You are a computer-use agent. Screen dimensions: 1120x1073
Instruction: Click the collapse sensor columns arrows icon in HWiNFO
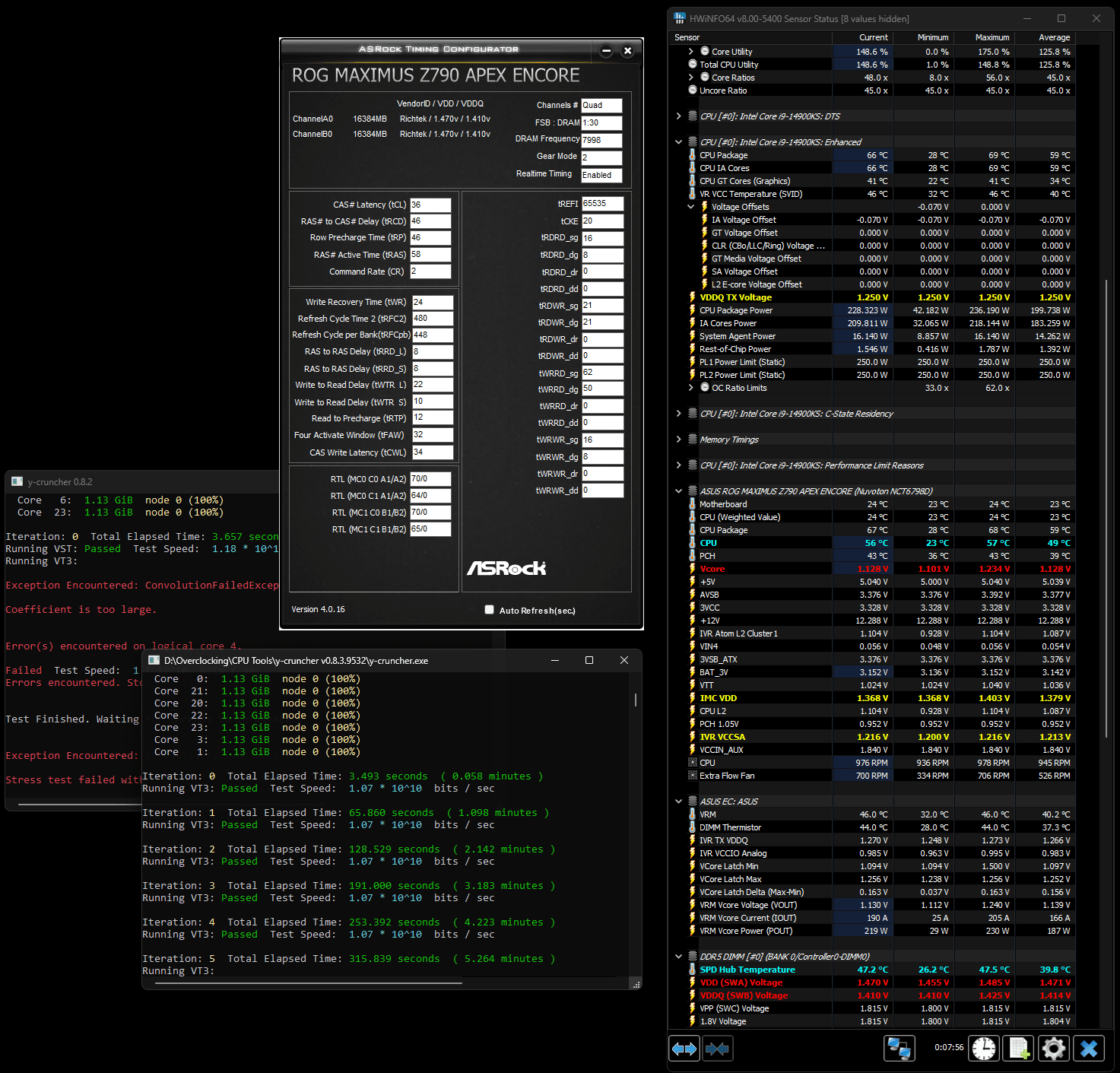point(717,1049)
